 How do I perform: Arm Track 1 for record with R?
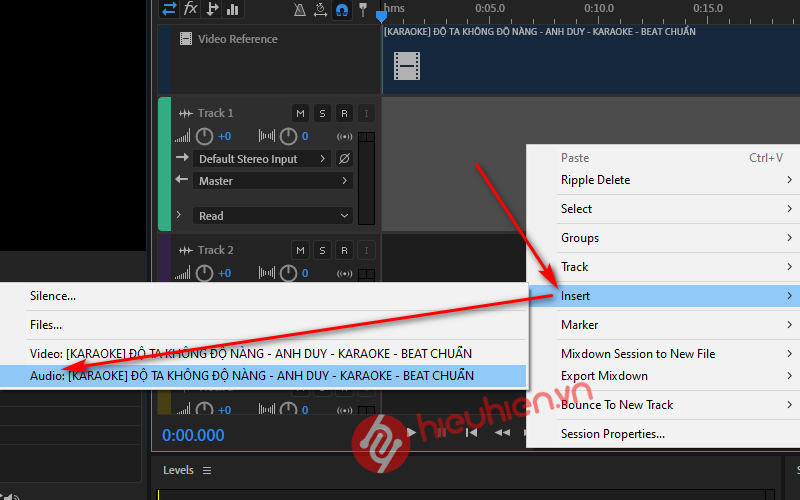(344, 113)
